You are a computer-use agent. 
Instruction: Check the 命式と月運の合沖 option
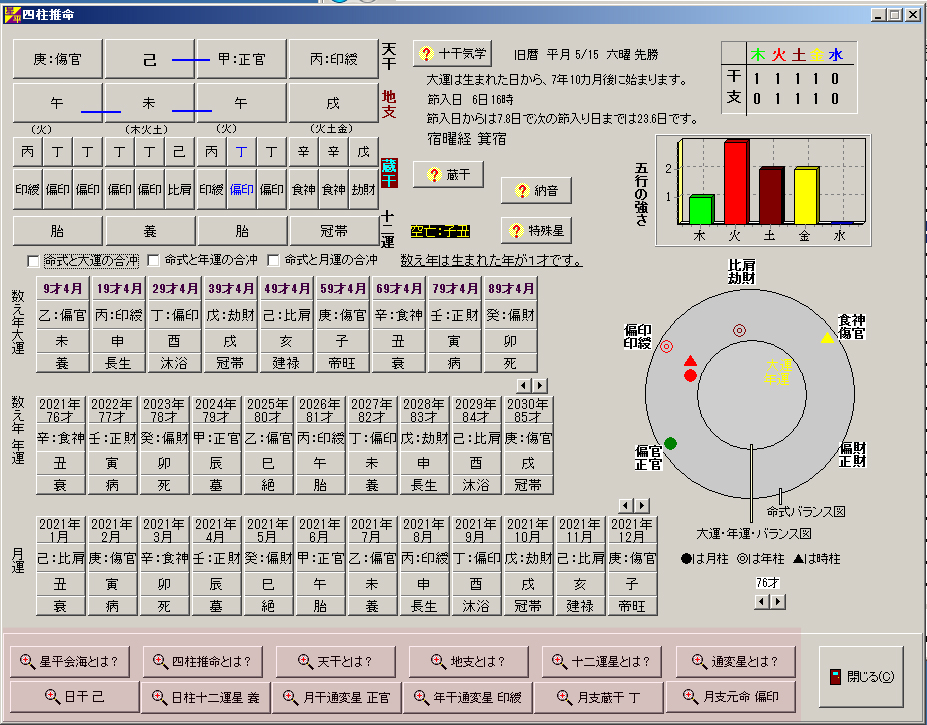[x=274, y=260]
